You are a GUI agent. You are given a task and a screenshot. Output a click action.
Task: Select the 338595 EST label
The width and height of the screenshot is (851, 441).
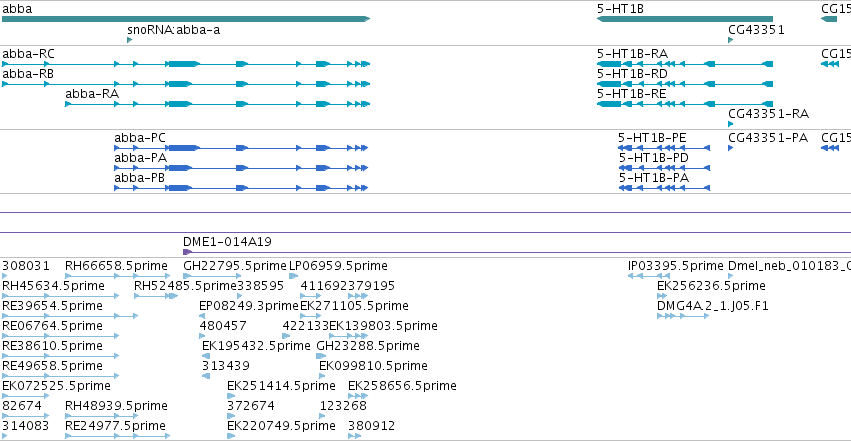click(261, 286)
